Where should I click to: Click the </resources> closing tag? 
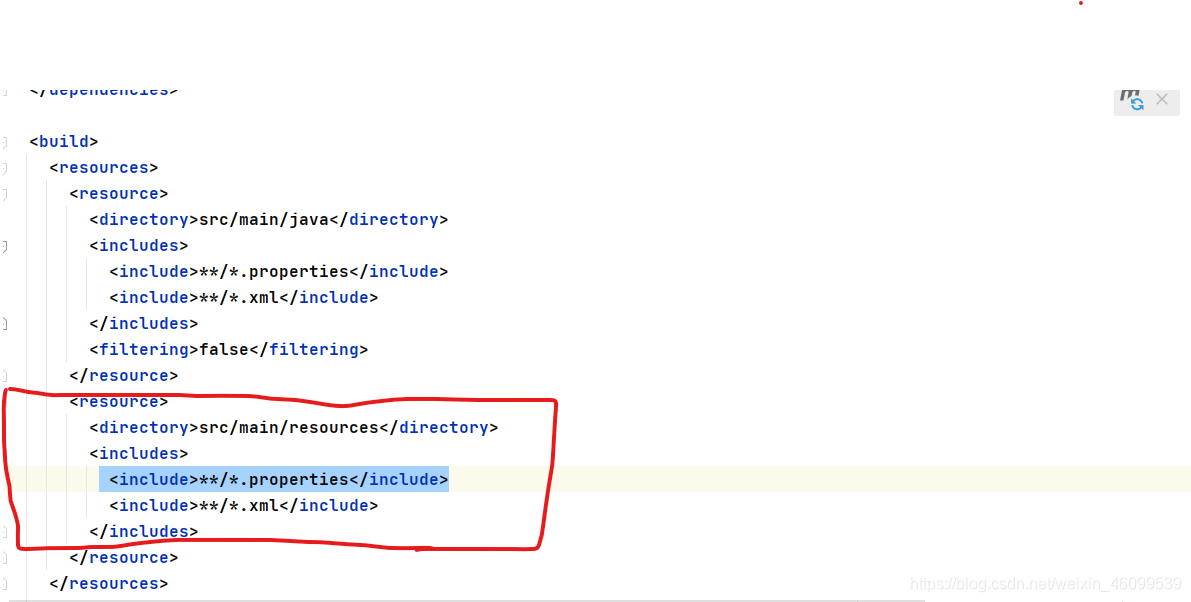point(110,583)
